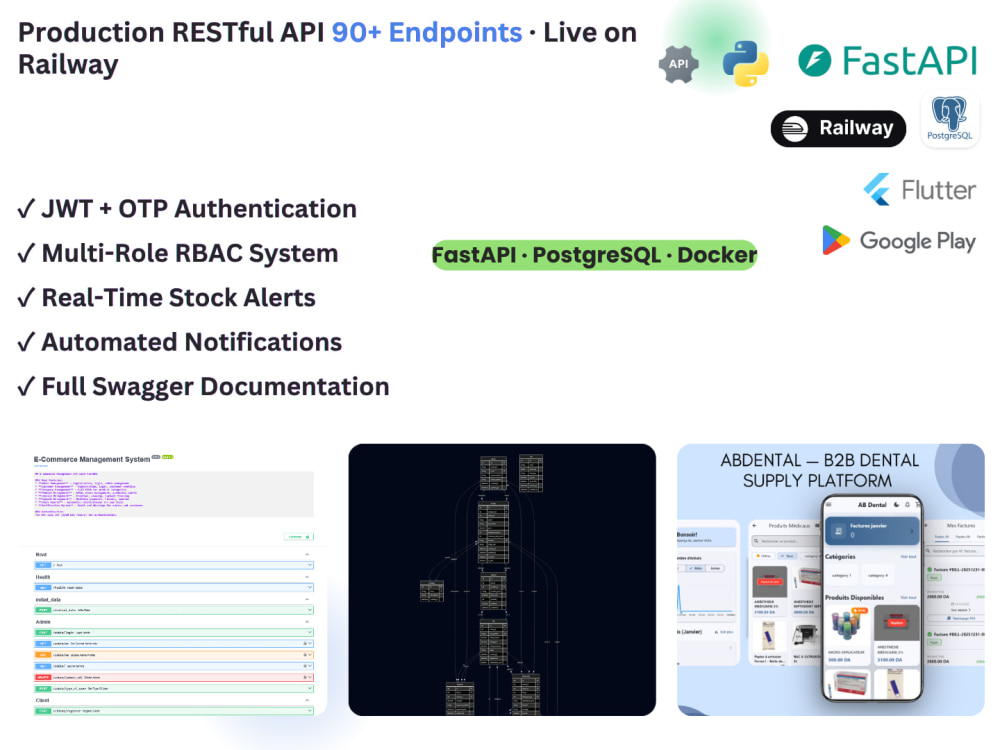This screenshot has width=1000, height=750.
Task: Collapse the Admin section in Swagger
Action: [307, 622]
